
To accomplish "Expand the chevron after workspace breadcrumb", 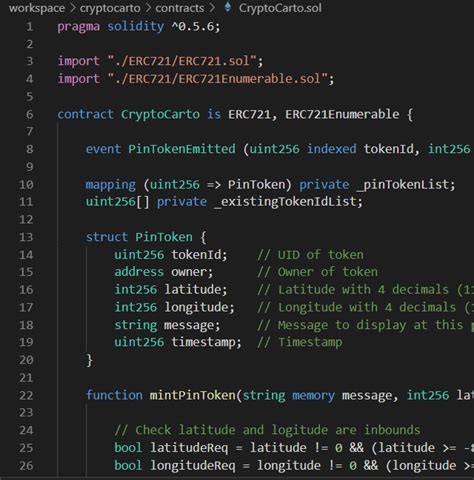I will (73, 8).
